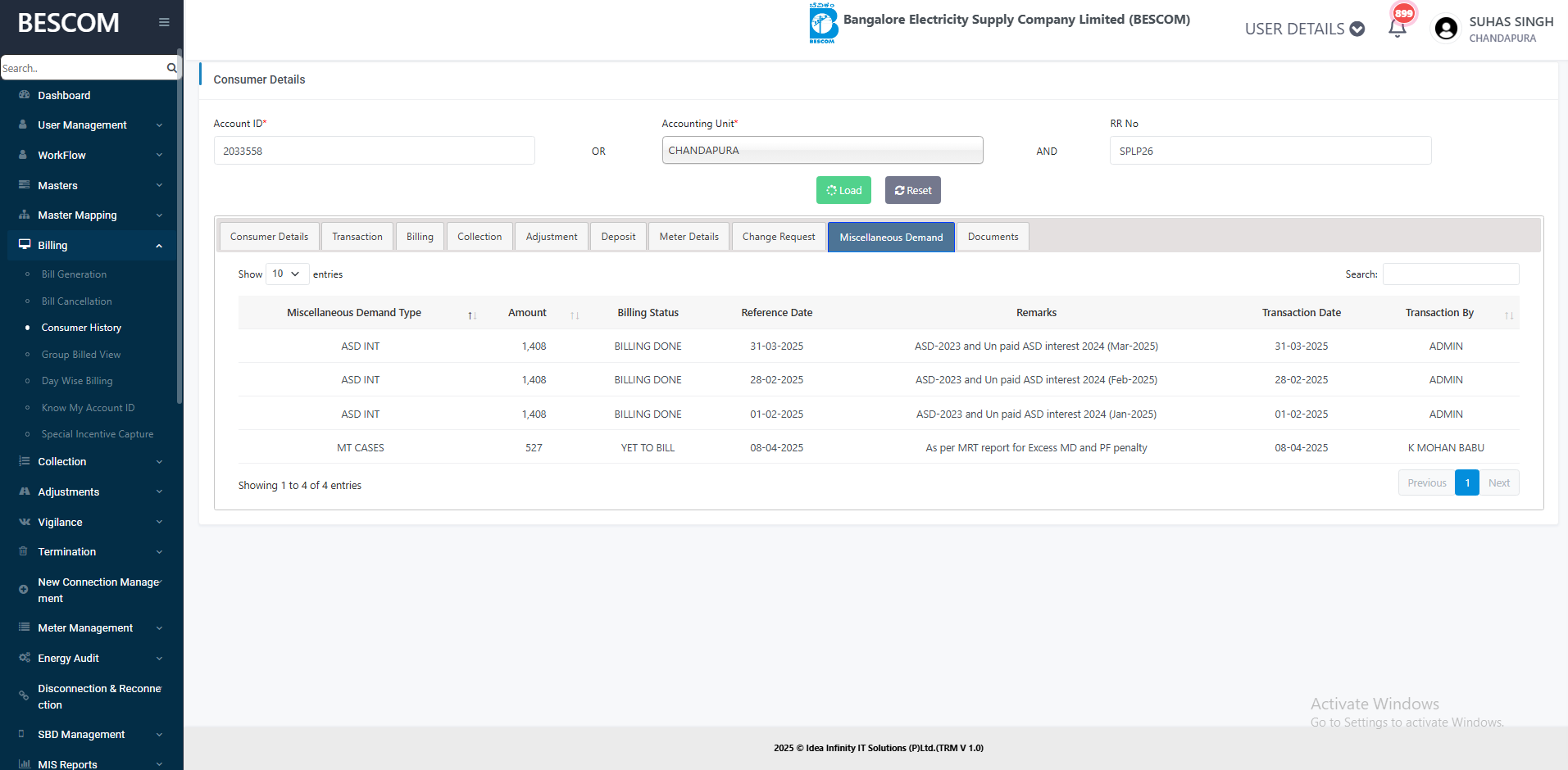Click the Meter Management list icon
This screenshot has width=1568, height=770.
(x=24, y=627)
